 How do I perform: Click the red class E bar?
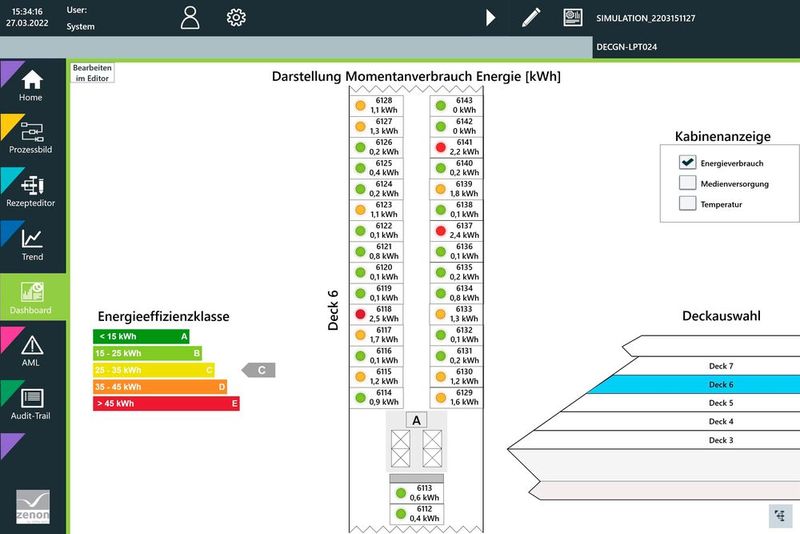tap(166, 403)
